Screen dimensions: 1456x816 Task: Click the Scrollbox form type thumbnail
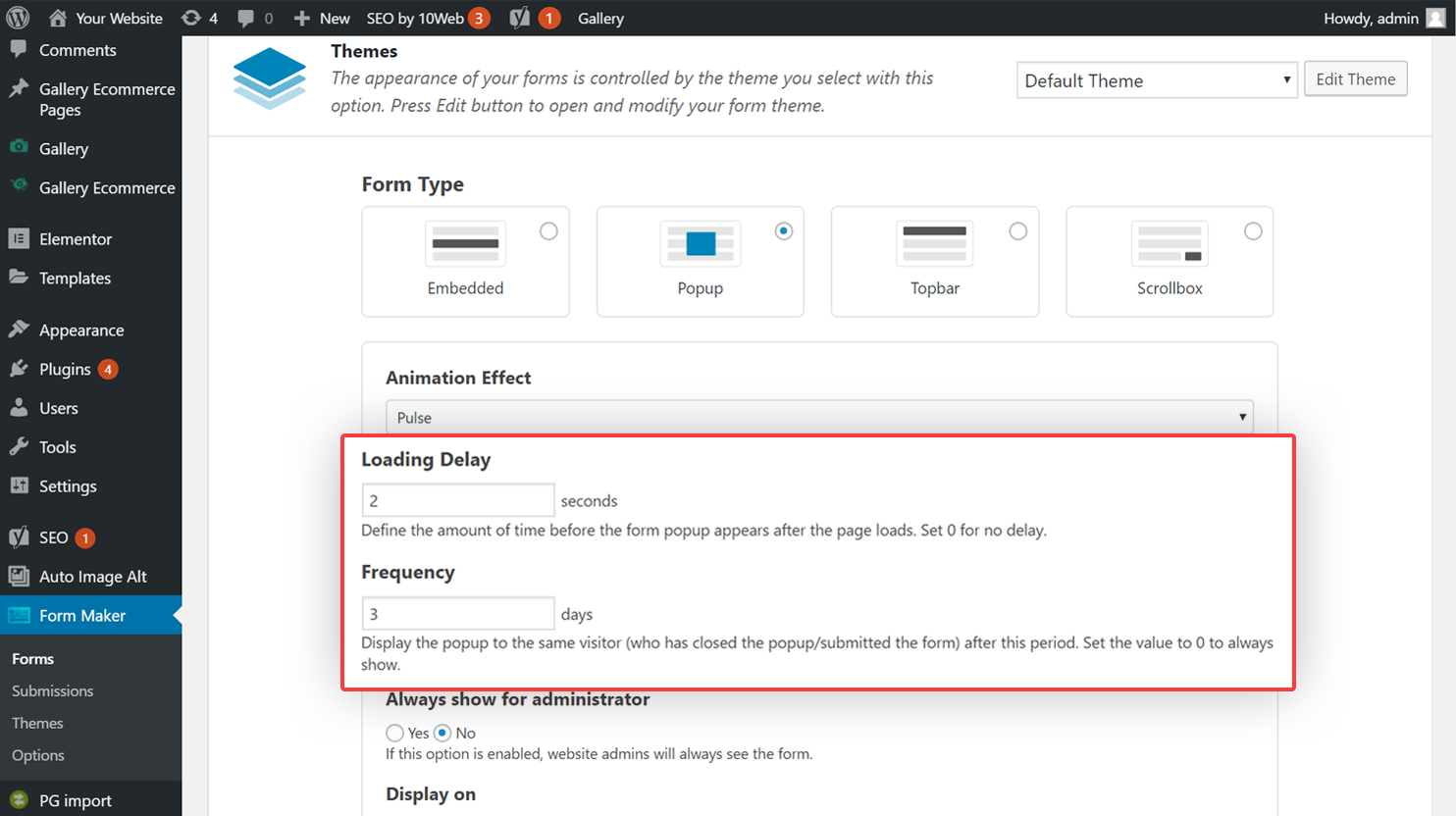click(1170, 244)
